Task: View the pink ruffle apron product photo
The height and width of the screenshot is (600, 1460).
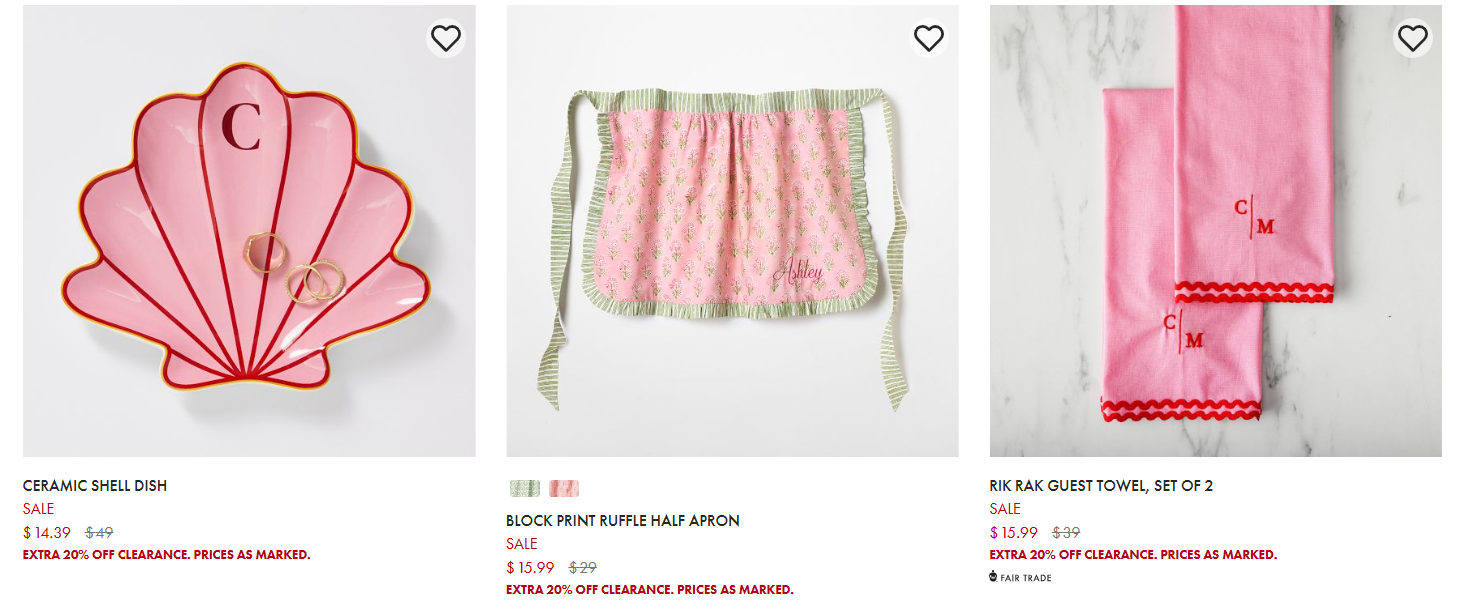Action: [732, 231]
